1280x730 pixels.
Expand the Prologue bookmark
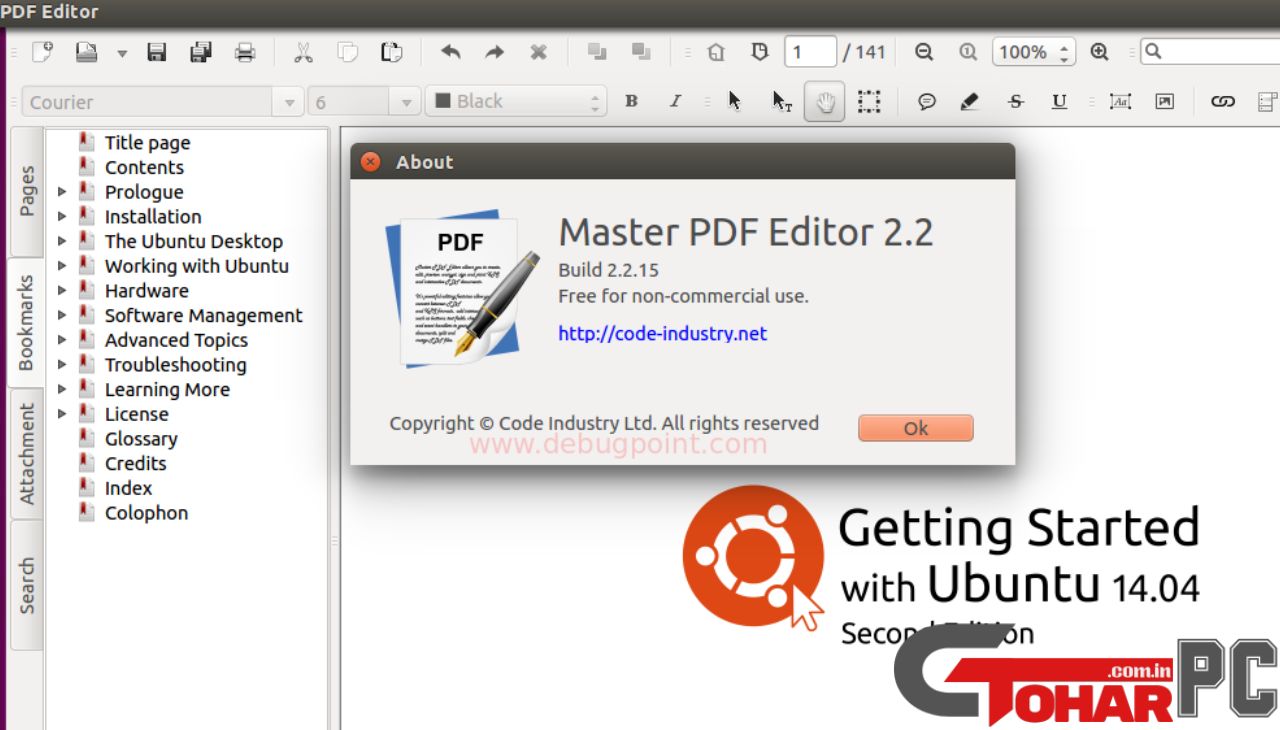62,192
